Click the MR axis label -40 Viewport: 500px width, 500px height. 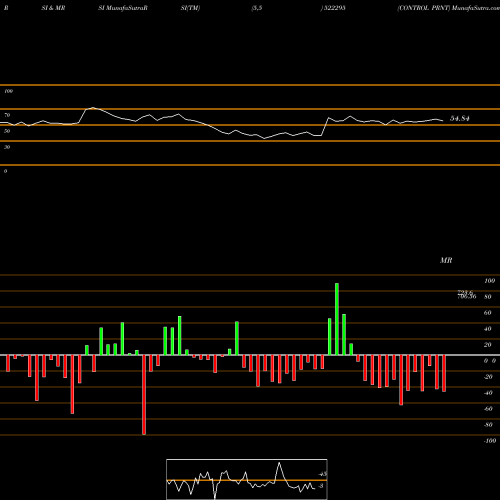point(488,393)
